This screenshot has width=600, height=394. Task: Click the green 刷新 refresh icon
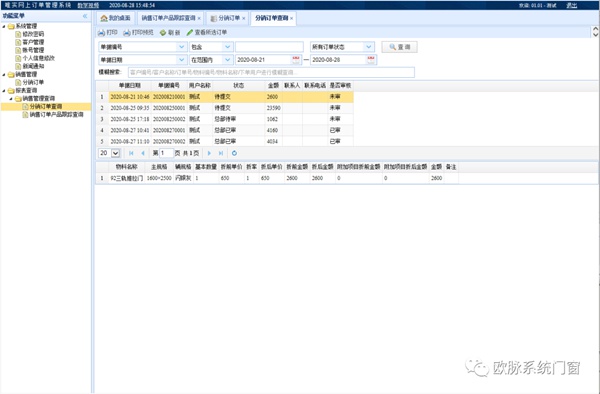(163, 33)
